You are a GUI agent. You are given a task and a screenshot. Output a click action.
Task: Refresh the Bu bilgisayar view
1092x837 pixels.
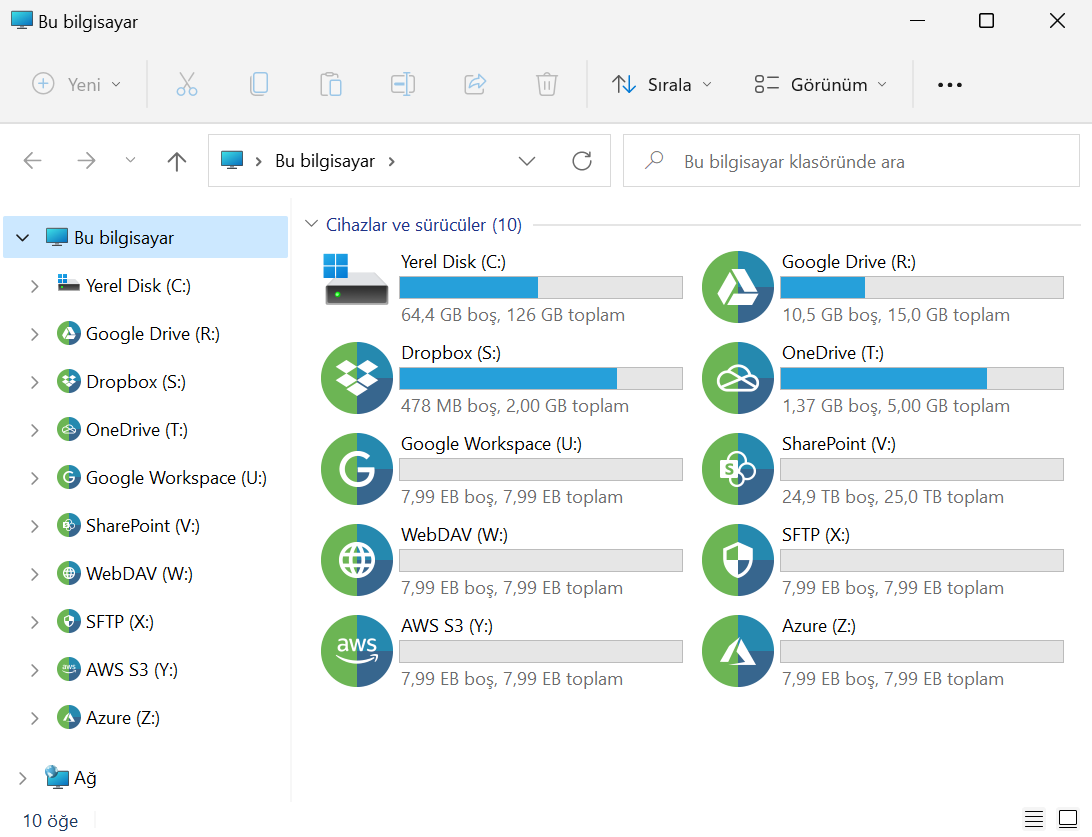(582, 161)
